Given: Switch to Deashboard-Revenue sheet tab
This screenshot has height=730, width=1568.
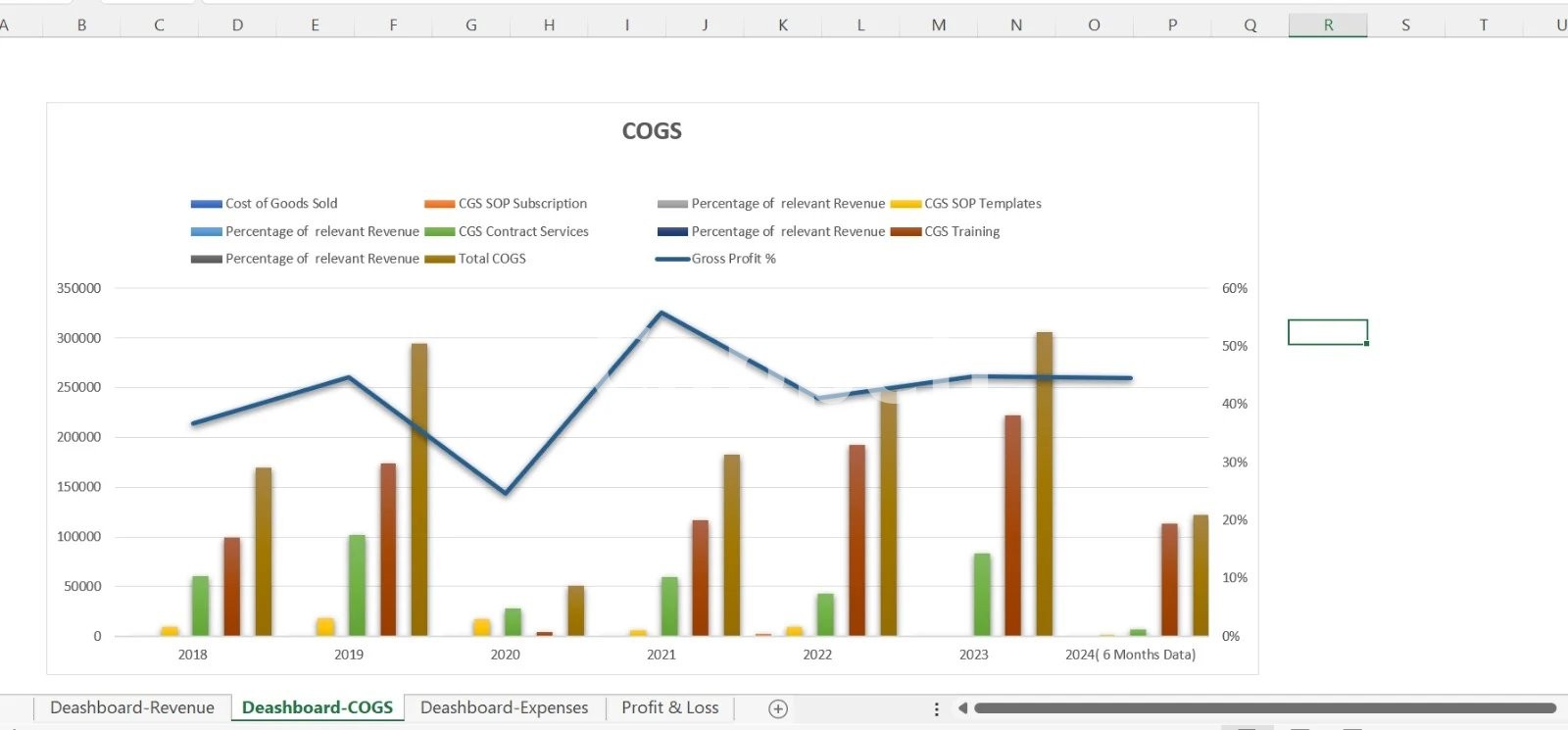Looking at the screenshot, I should coord(132,707).
